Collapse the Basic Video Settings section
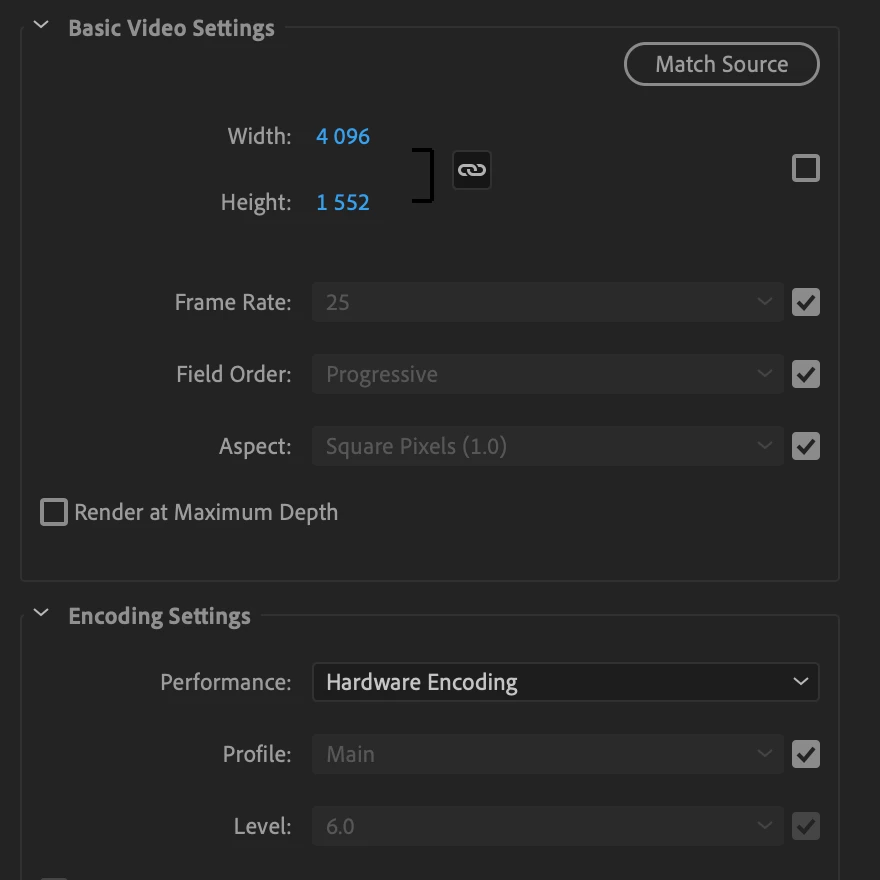Viewport: 880px width, 880px height. pyautogui.click(x=42, y=27)
